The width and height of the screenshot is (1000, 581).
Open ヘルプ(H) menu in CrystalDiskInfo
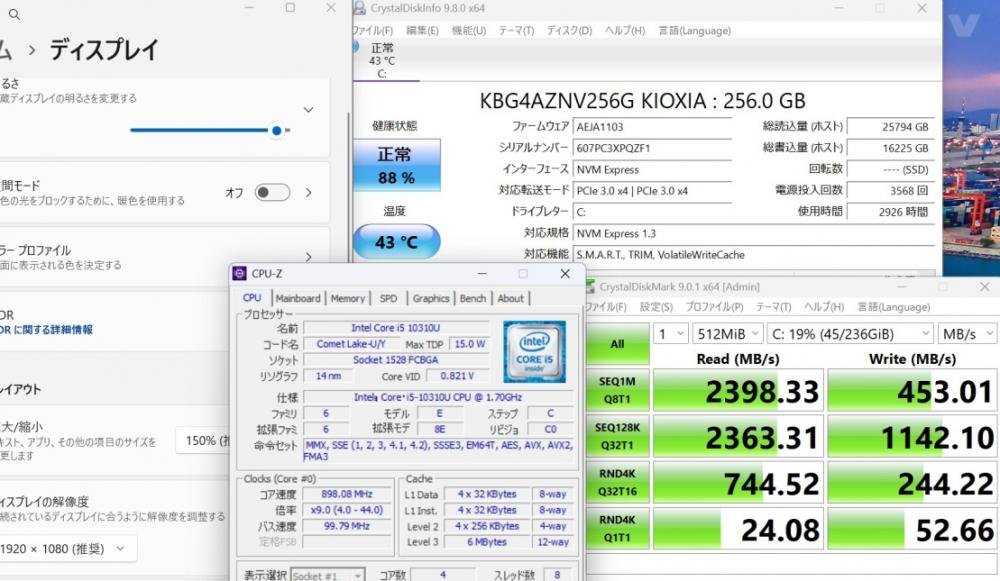(x=625, y=31)
